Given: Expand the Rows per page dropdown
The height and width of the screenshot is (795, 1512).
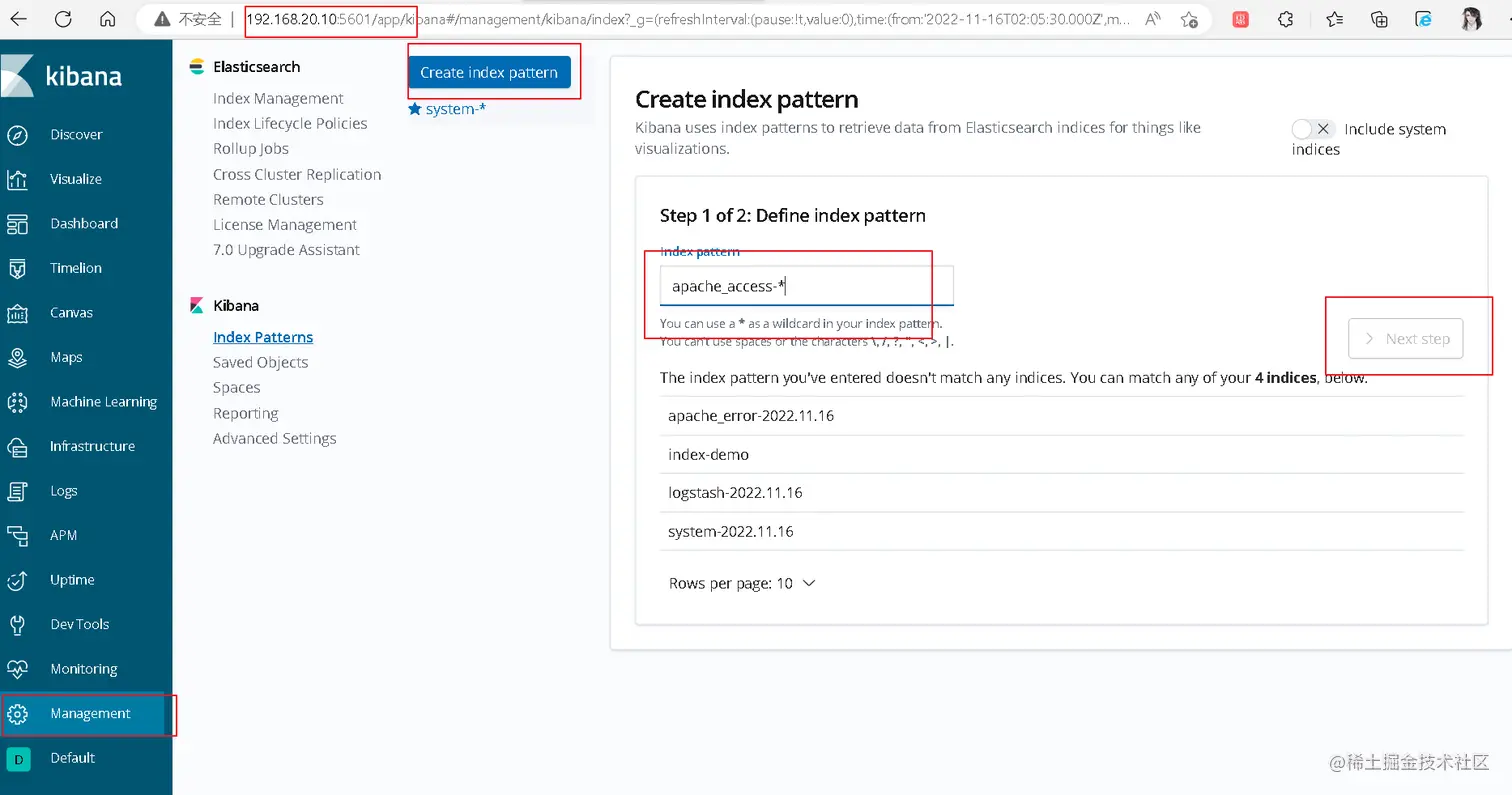Looking at the screenshot, I should [x=742, y=583].
